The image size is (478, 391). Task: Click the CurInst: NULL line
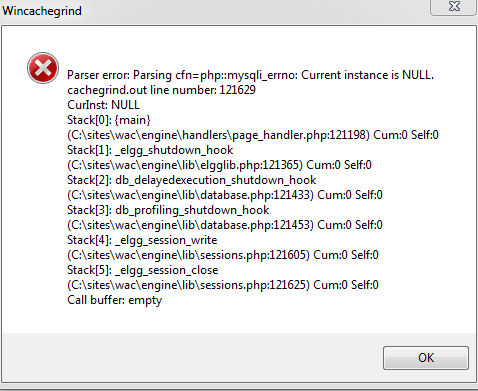tap(103, 105)
